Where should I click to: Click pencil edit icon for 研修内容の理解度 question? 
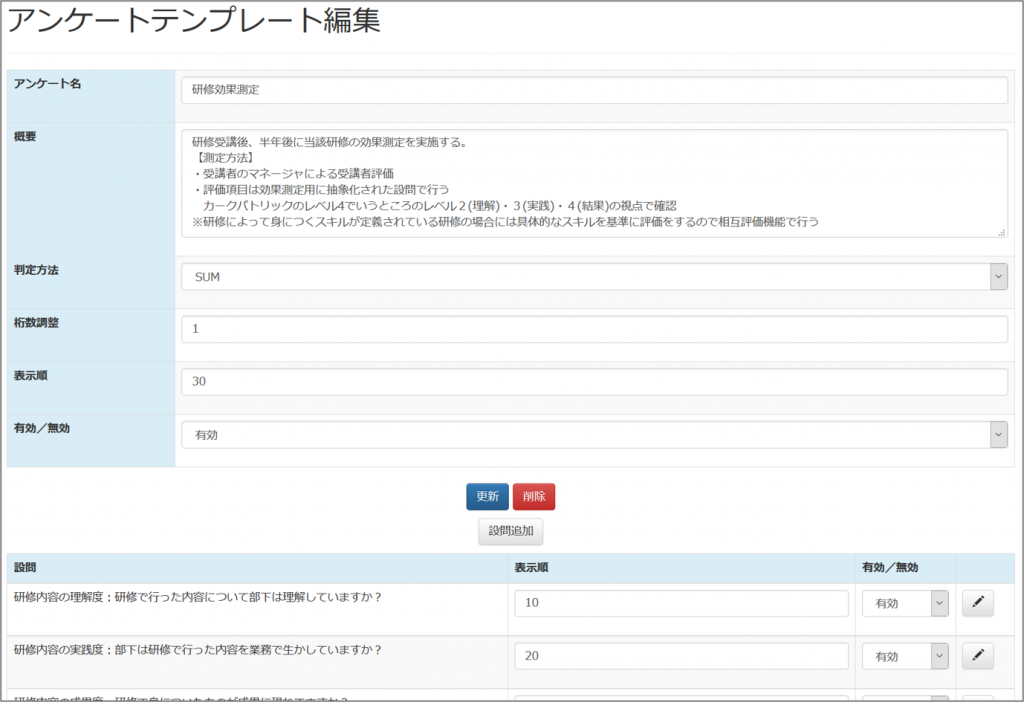(x=978, y=603)
